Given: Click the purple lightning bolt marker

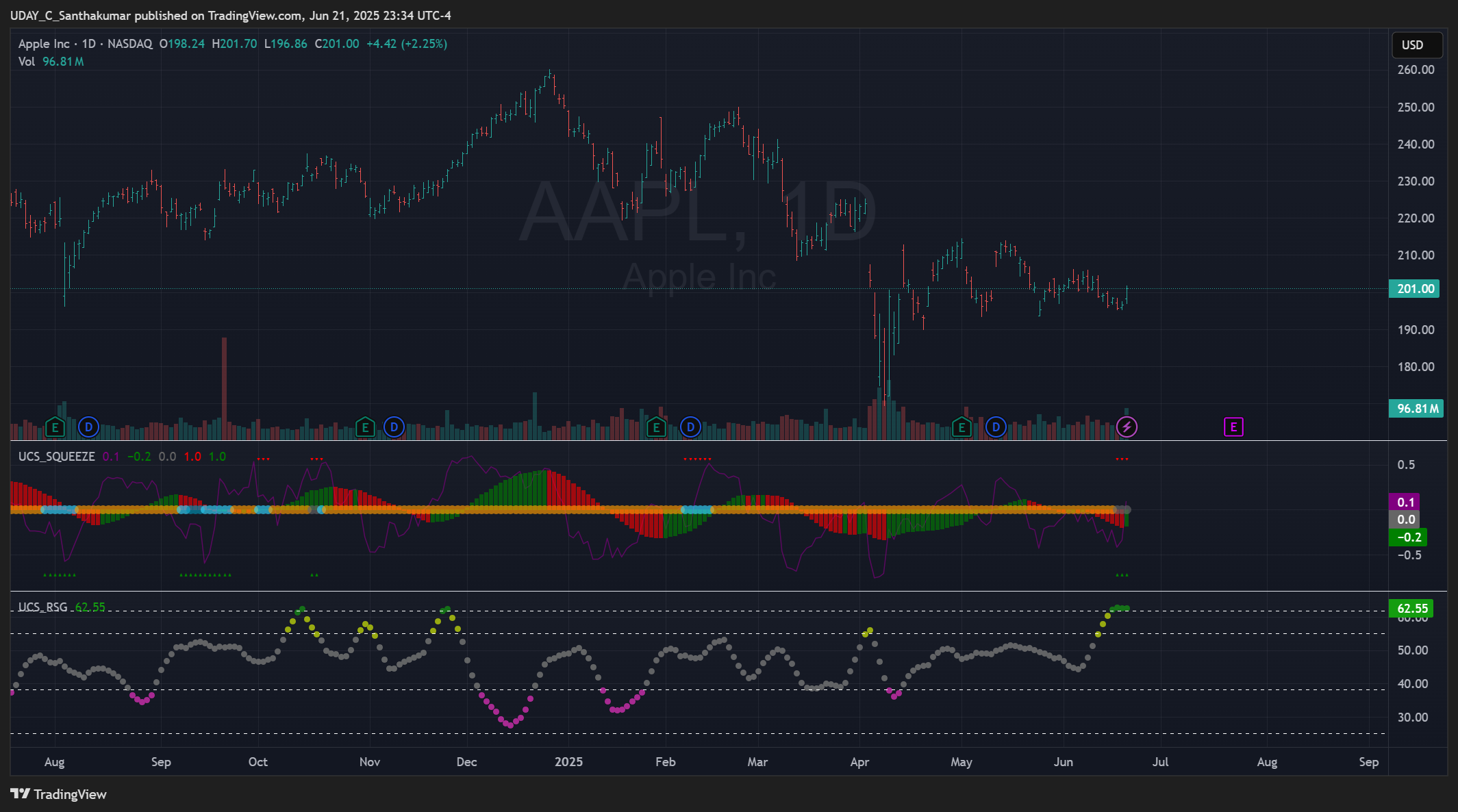Looking at the screenshot, I should [1127, 427].
